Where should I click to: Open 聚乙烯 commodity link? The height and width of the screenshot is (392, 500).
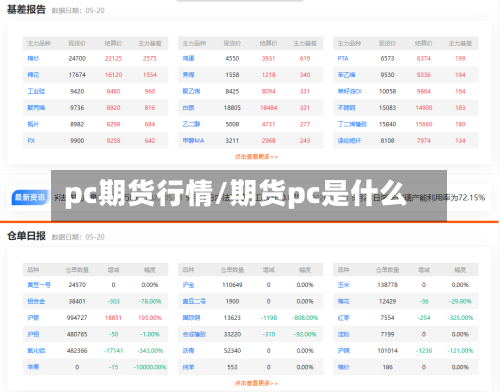[191, 91]
